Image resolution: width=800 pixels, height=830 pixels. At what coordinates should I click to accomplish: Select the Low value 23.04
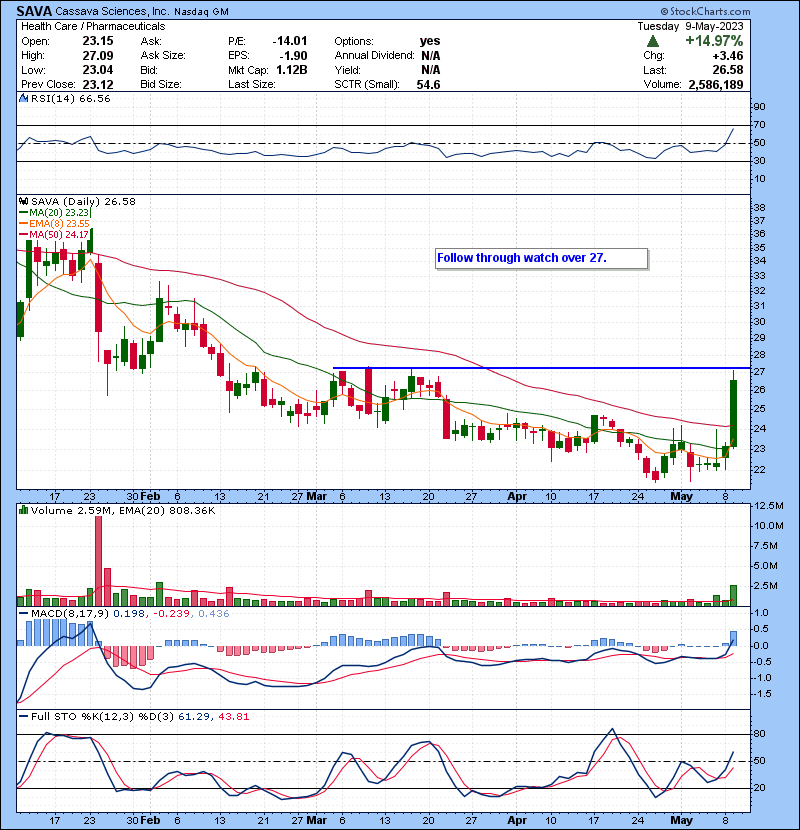click(98, 70)
